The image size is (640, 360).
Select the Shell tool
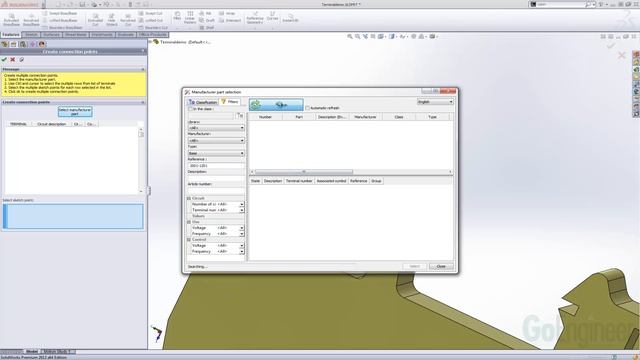click(x=207, y=27)
